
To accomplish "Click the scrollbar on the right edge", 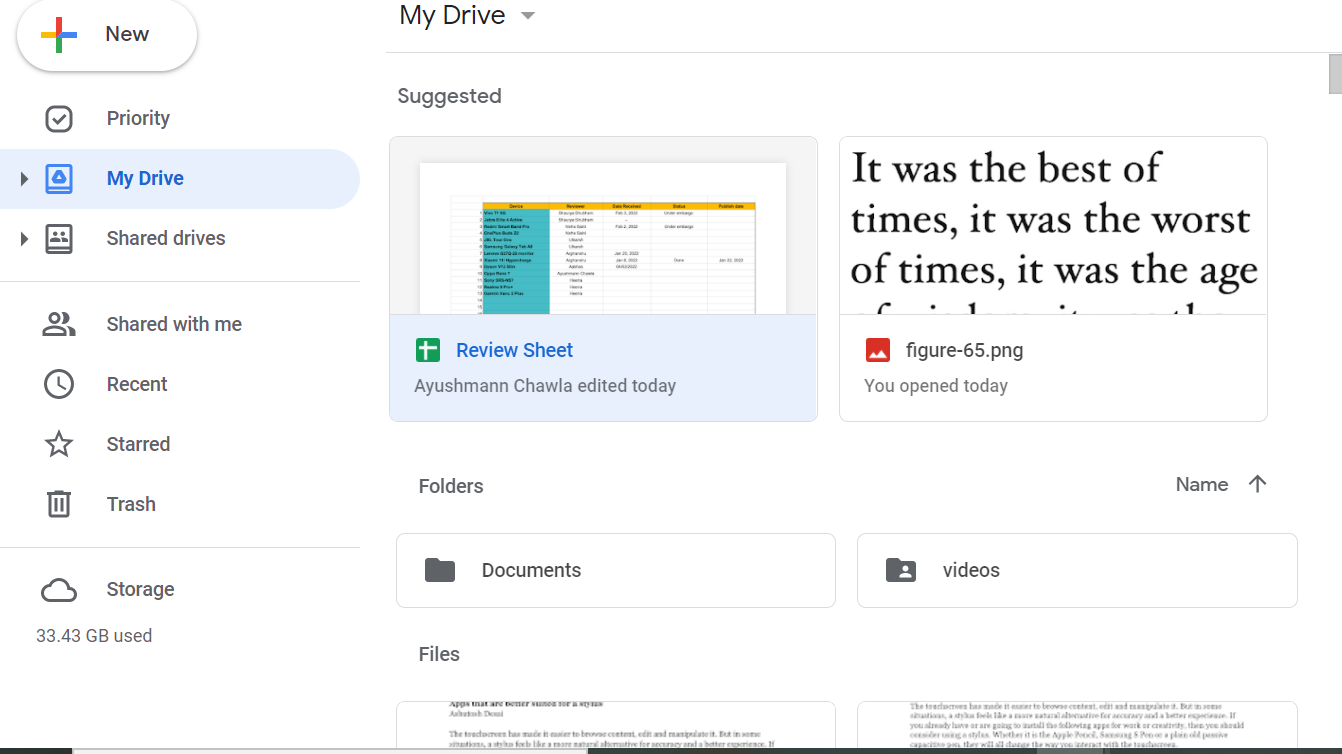I will click(x=1335, y=75).
